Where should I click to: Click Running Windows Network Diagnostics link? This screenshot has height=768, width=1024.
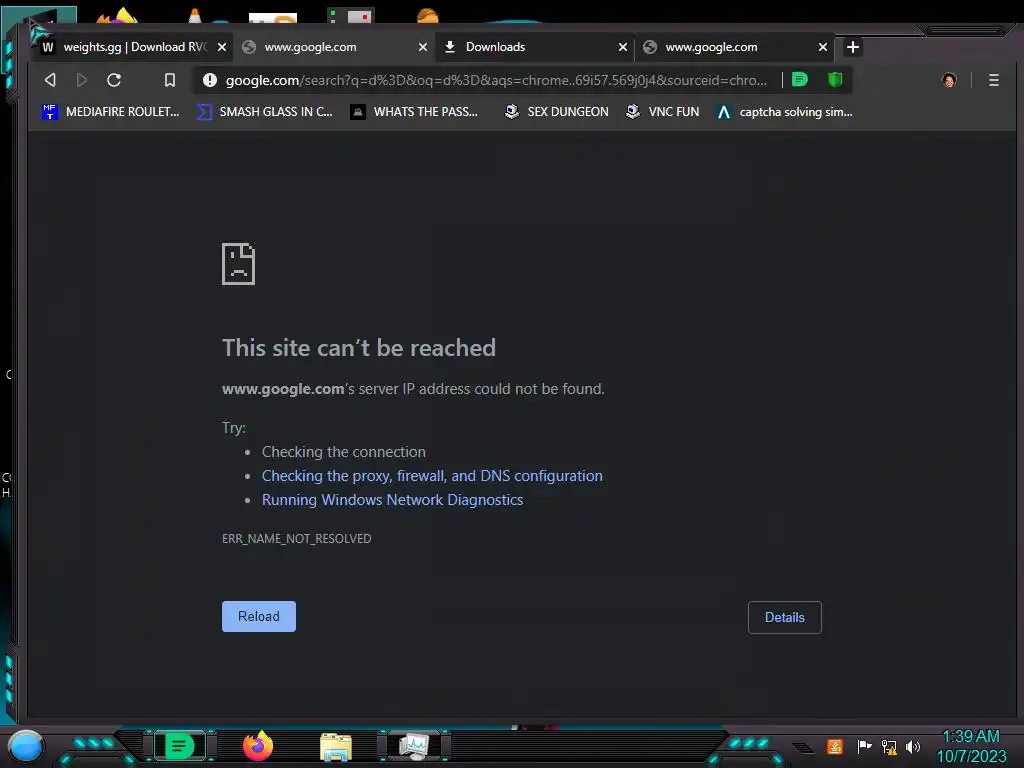click(x=392, y=500)
